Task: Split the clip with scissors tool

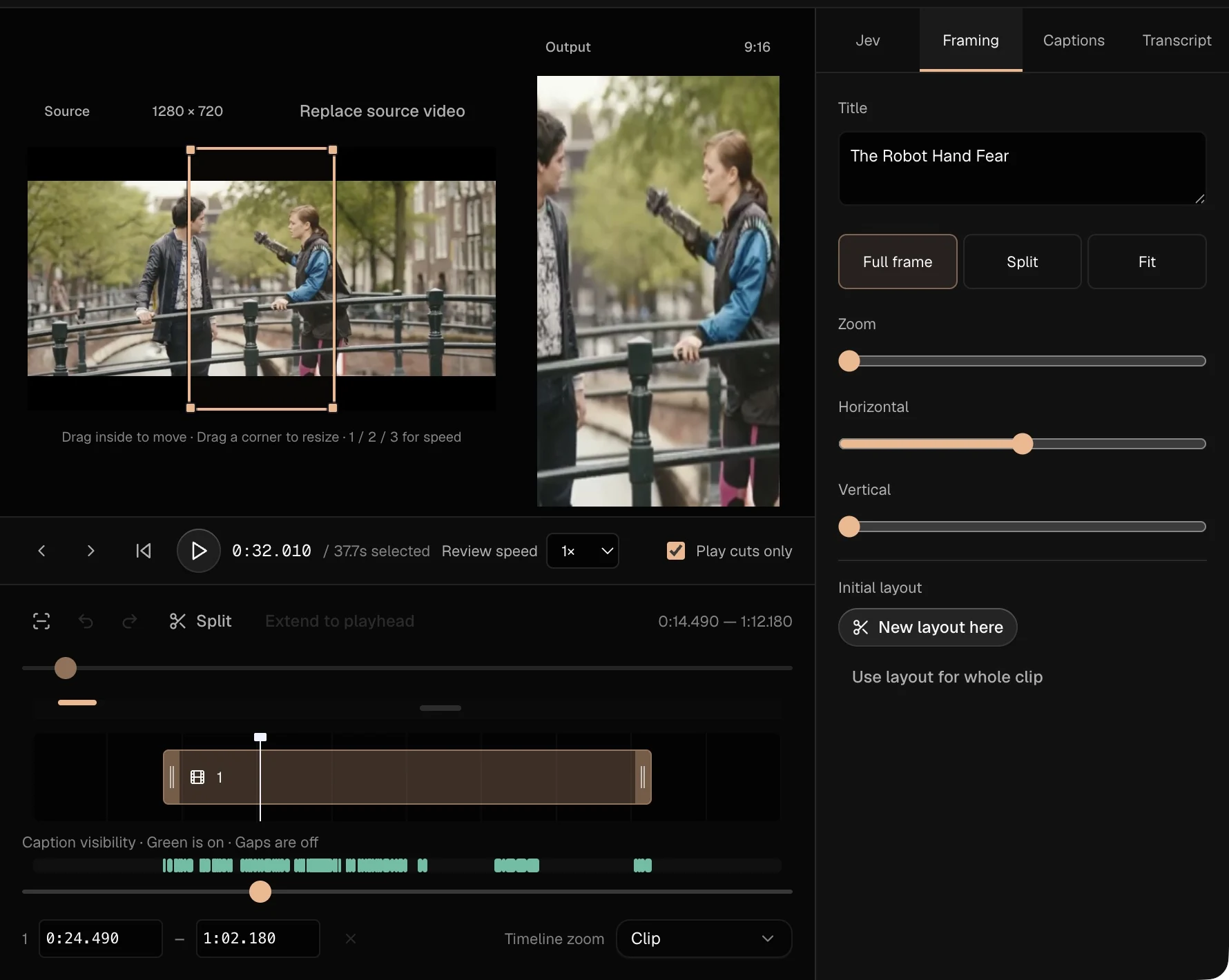Action: [x=201, y=621]
